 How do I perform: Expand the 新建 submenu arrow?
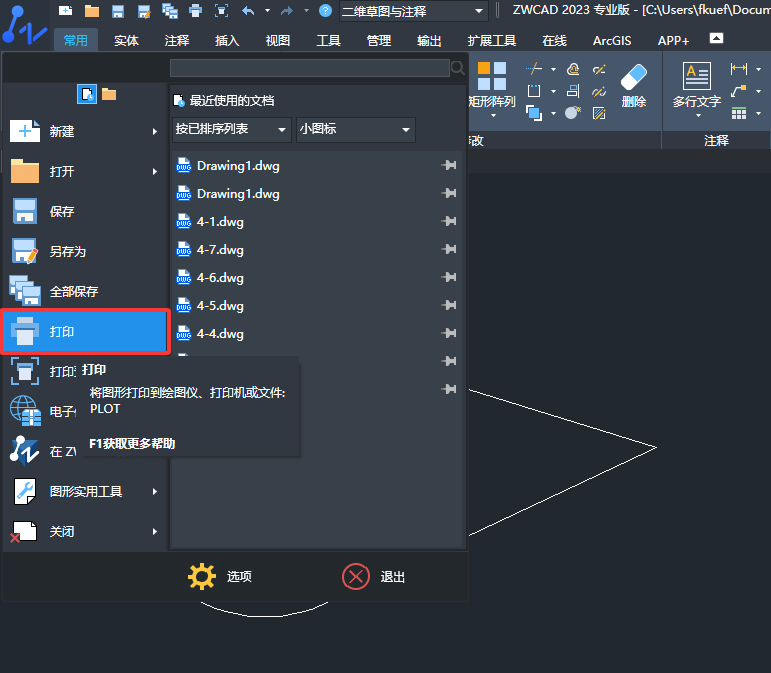(x=155, y=131)
